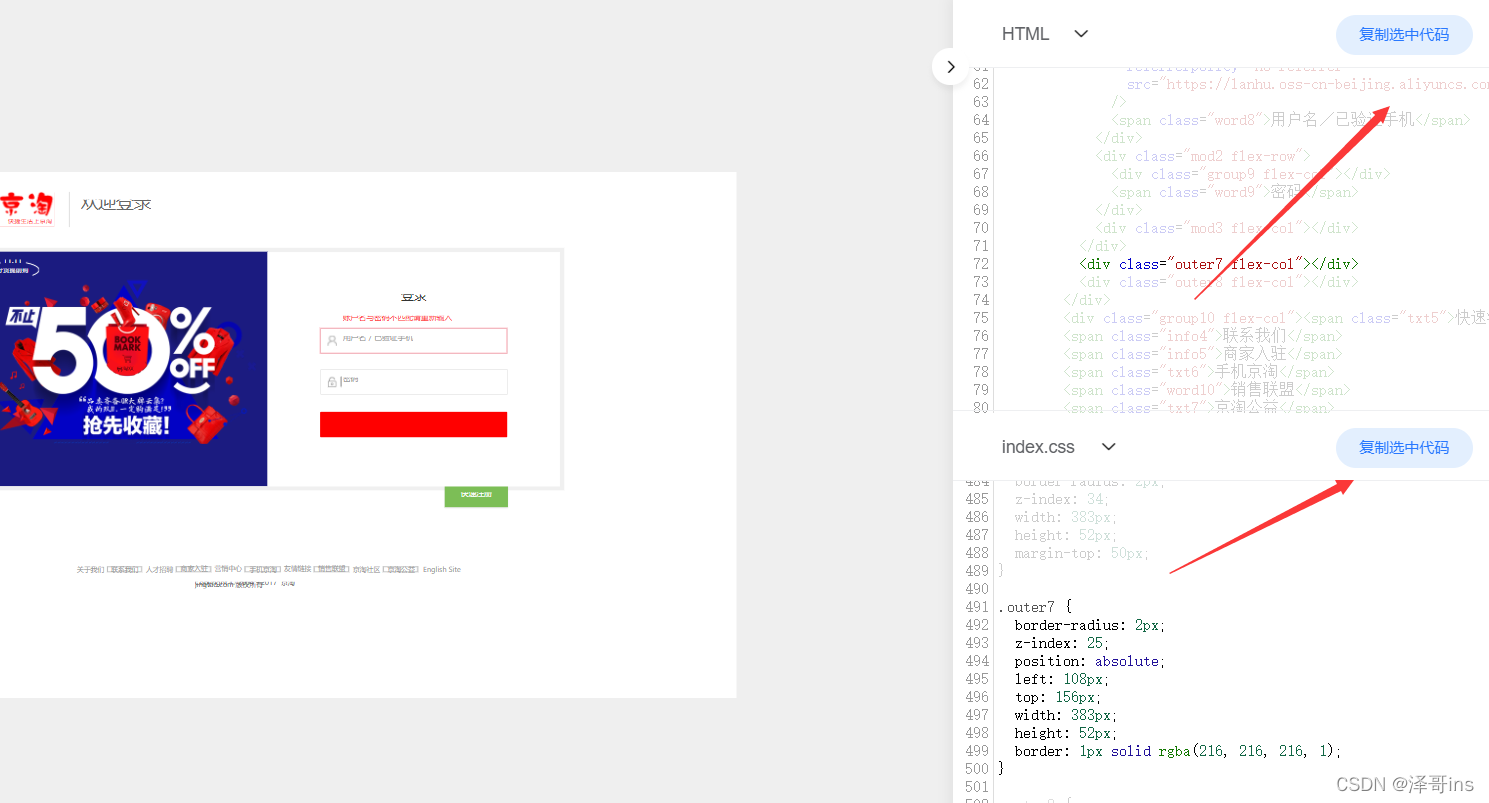The image size is (1489, 803).
Task: Select the outer7 flex-col div on line 72
Action: pos(1218,264)
